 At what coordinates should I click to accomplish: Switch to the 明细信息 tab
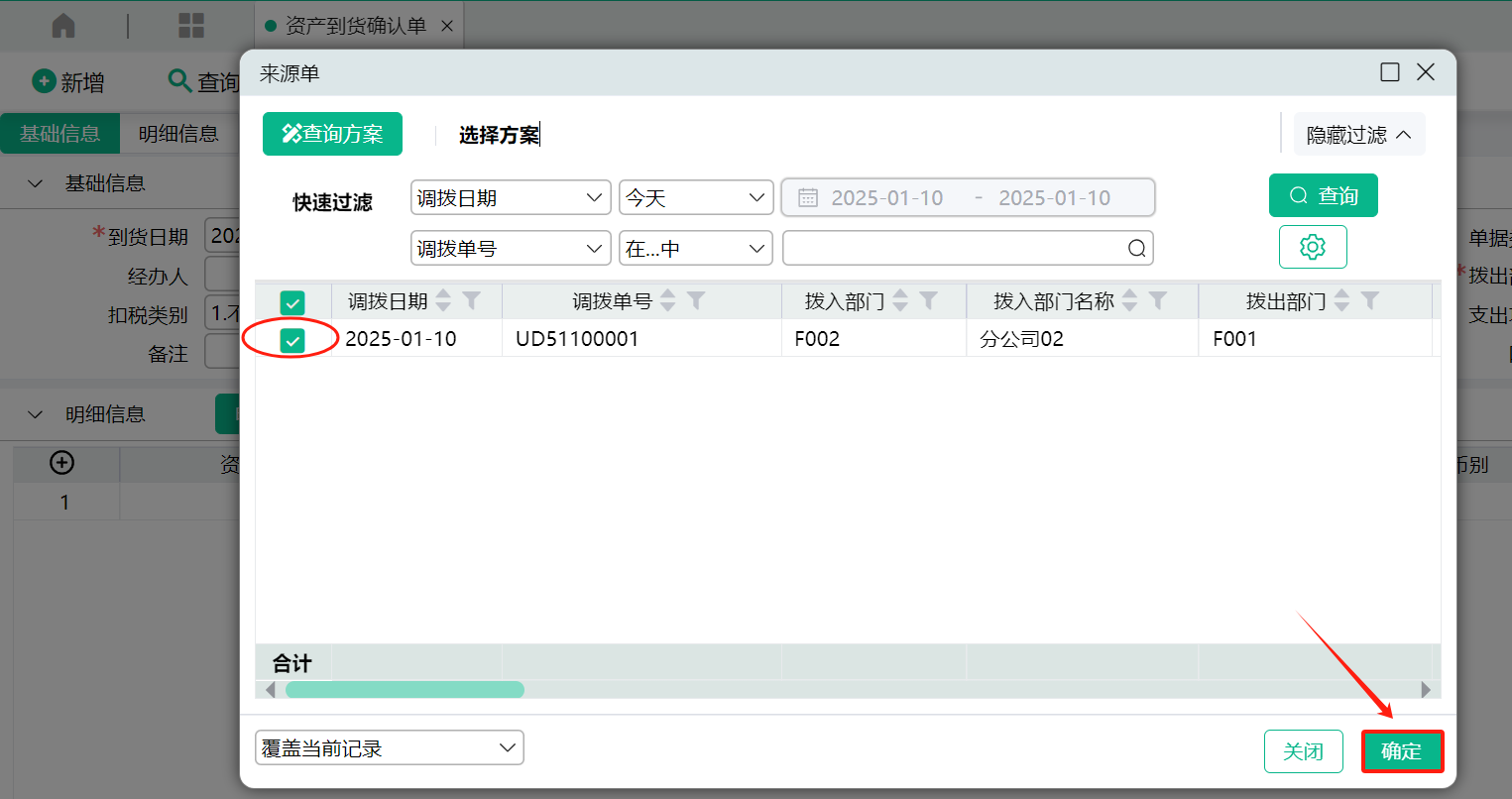point(178,134)
